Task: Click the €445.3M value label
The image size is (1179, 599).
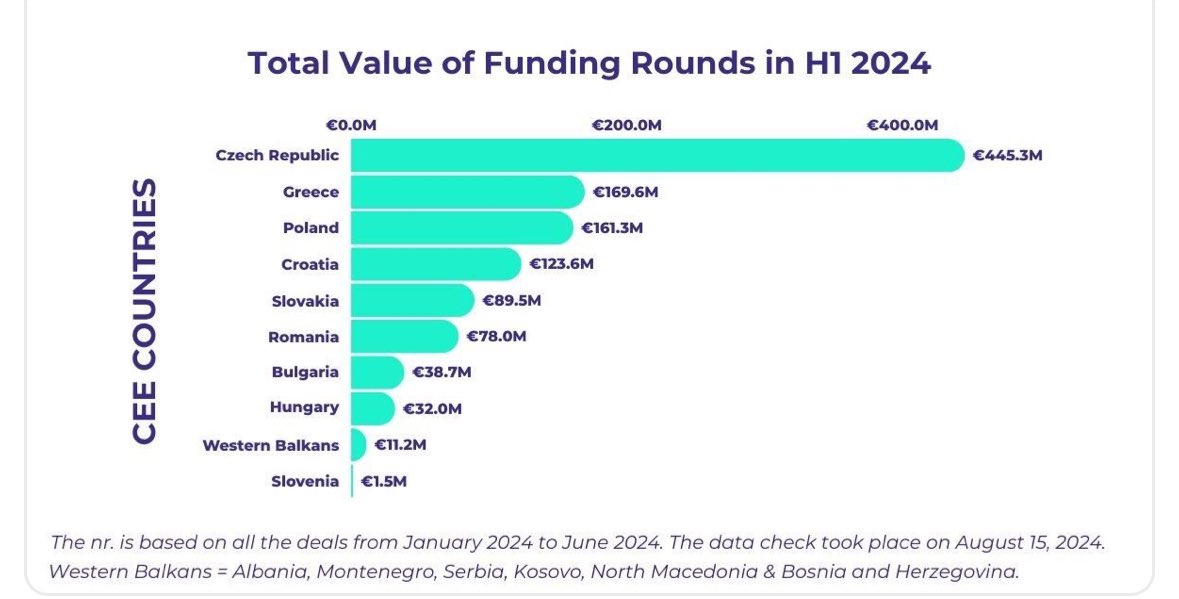Action: (x=1008, y=156)
